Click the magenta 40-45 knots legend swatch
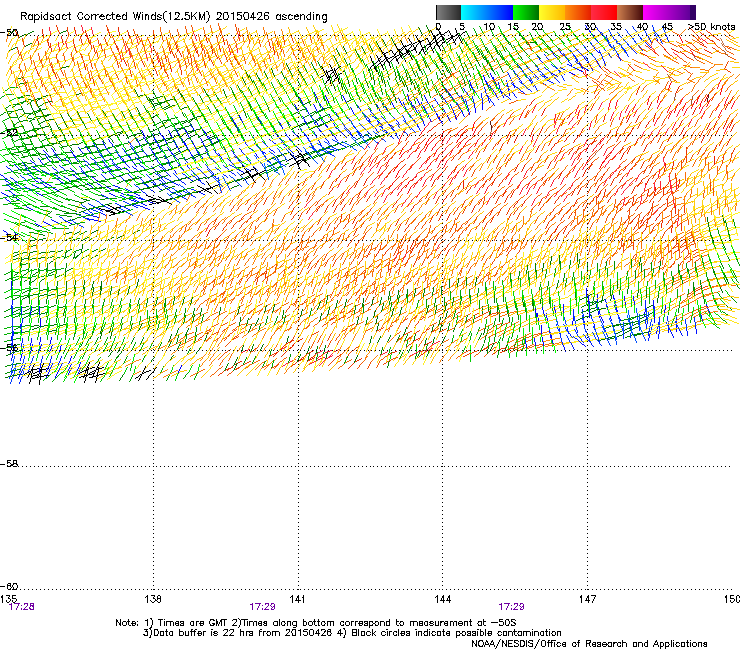Viewport: 740px width, 650px height. [656, 12]
